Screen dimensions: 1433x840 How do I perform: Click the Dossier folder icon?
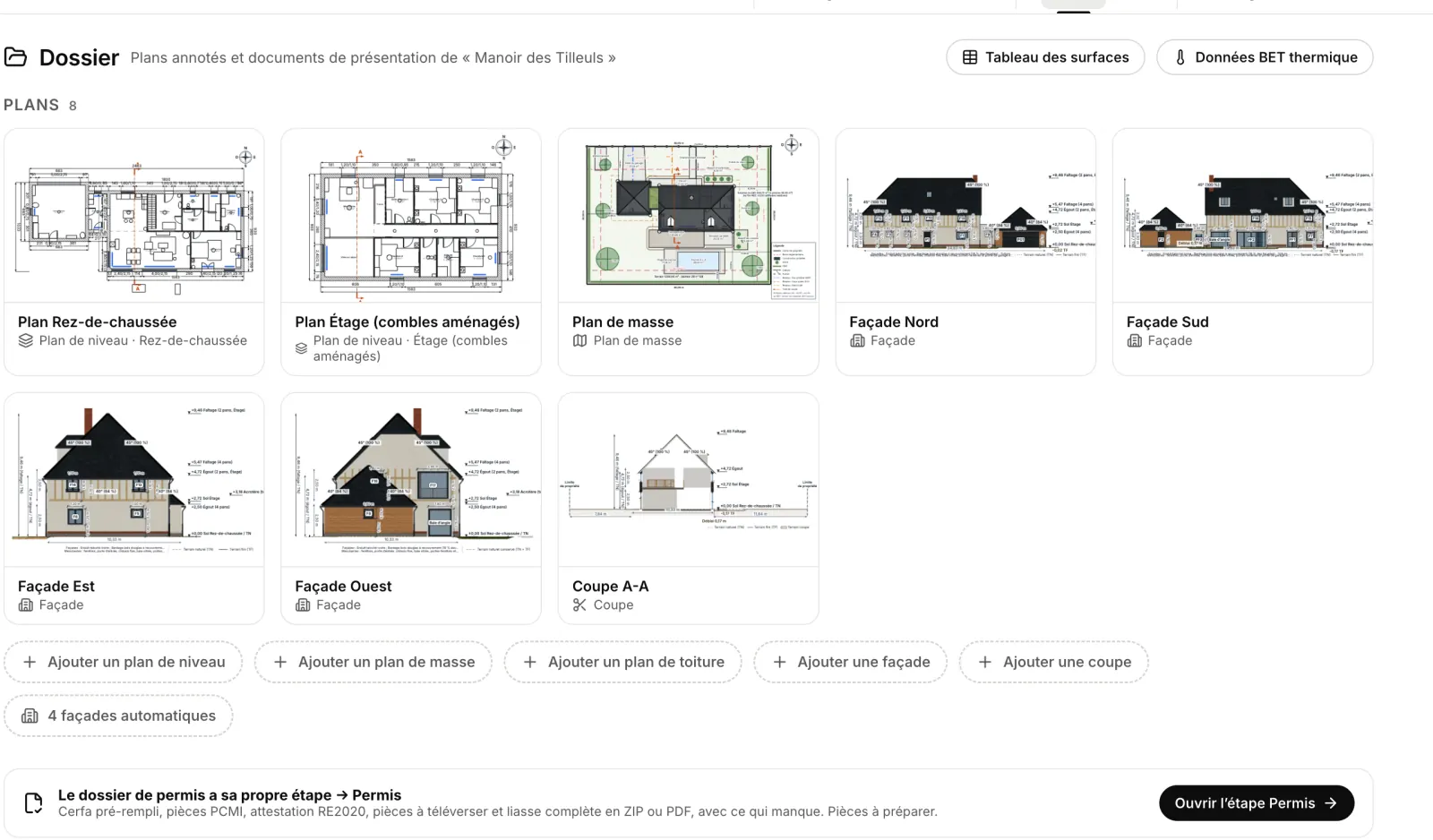(15, 57)
